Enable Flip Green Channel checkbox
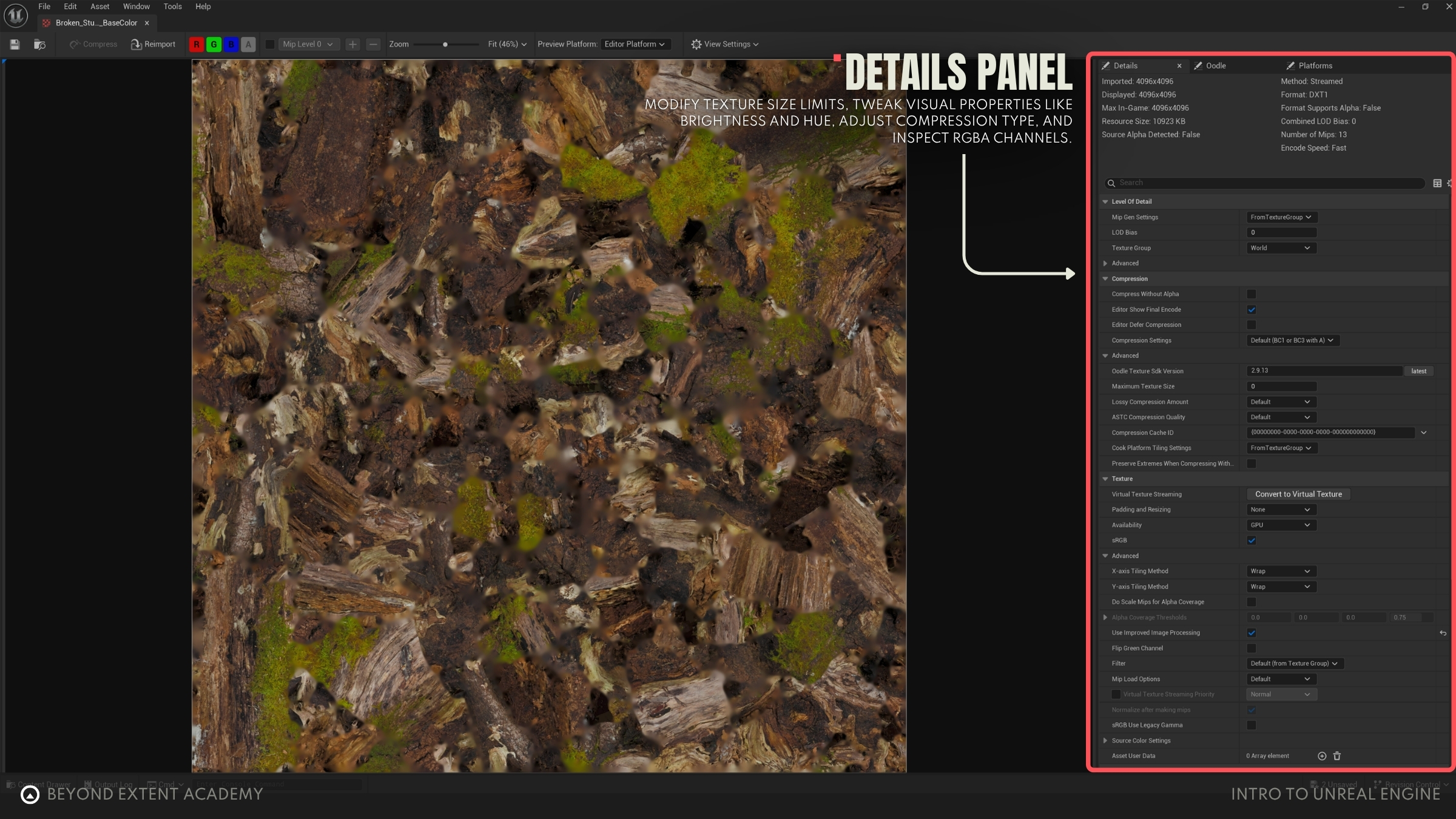The height and width of the screenshot is (819, 1456). point(1252,649)
